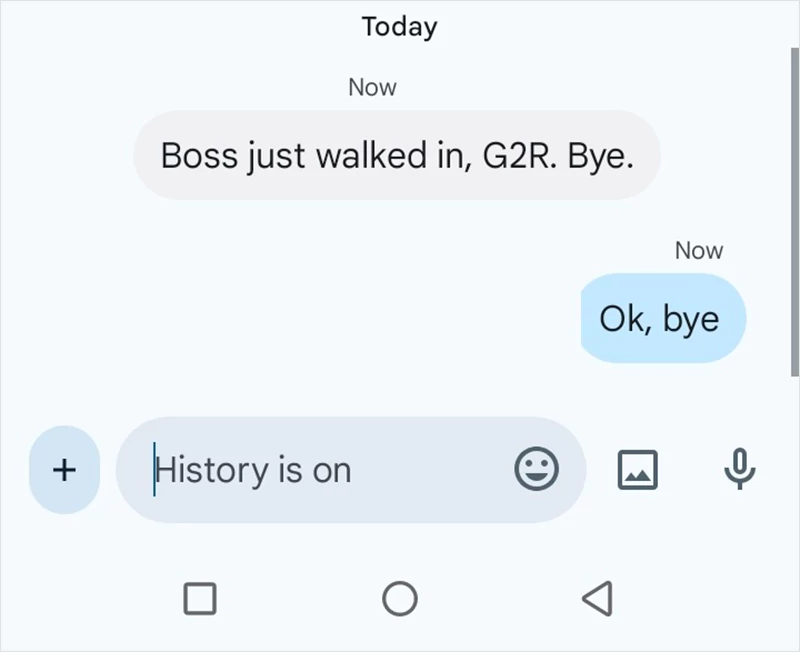Tap the 'Now' timestamp above the received message
This screenshot has width=800, height=652.
tap(371, 87)
